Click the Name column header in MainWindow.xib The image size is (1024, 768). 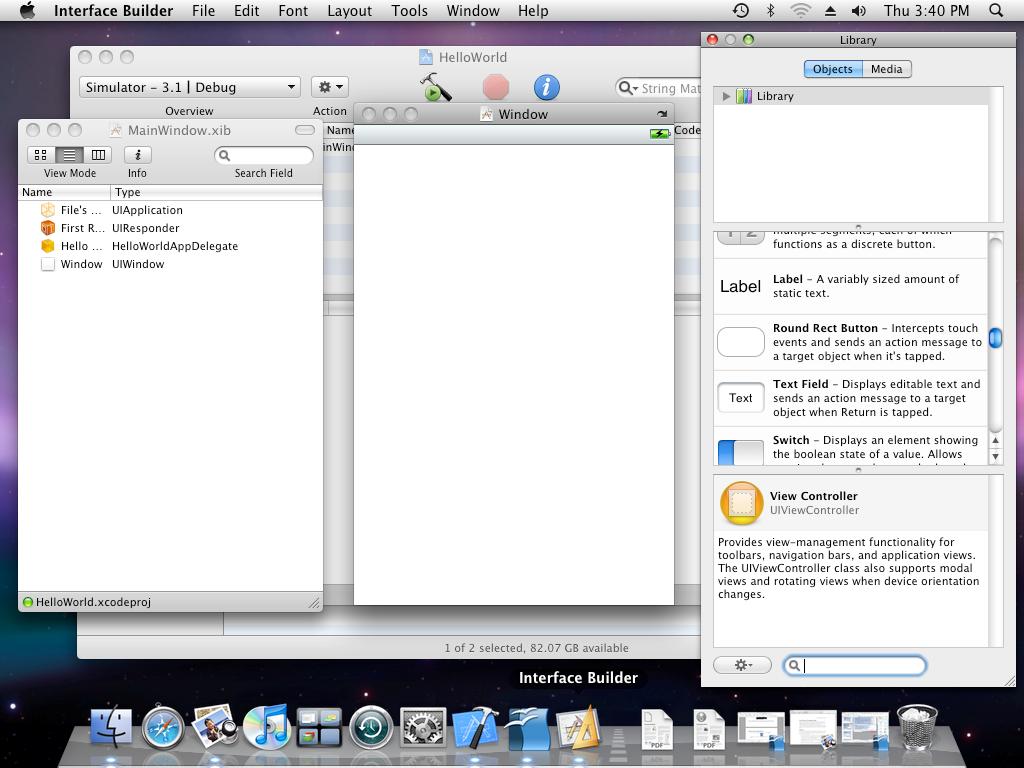pyautogui.click(x=64, y=192)
